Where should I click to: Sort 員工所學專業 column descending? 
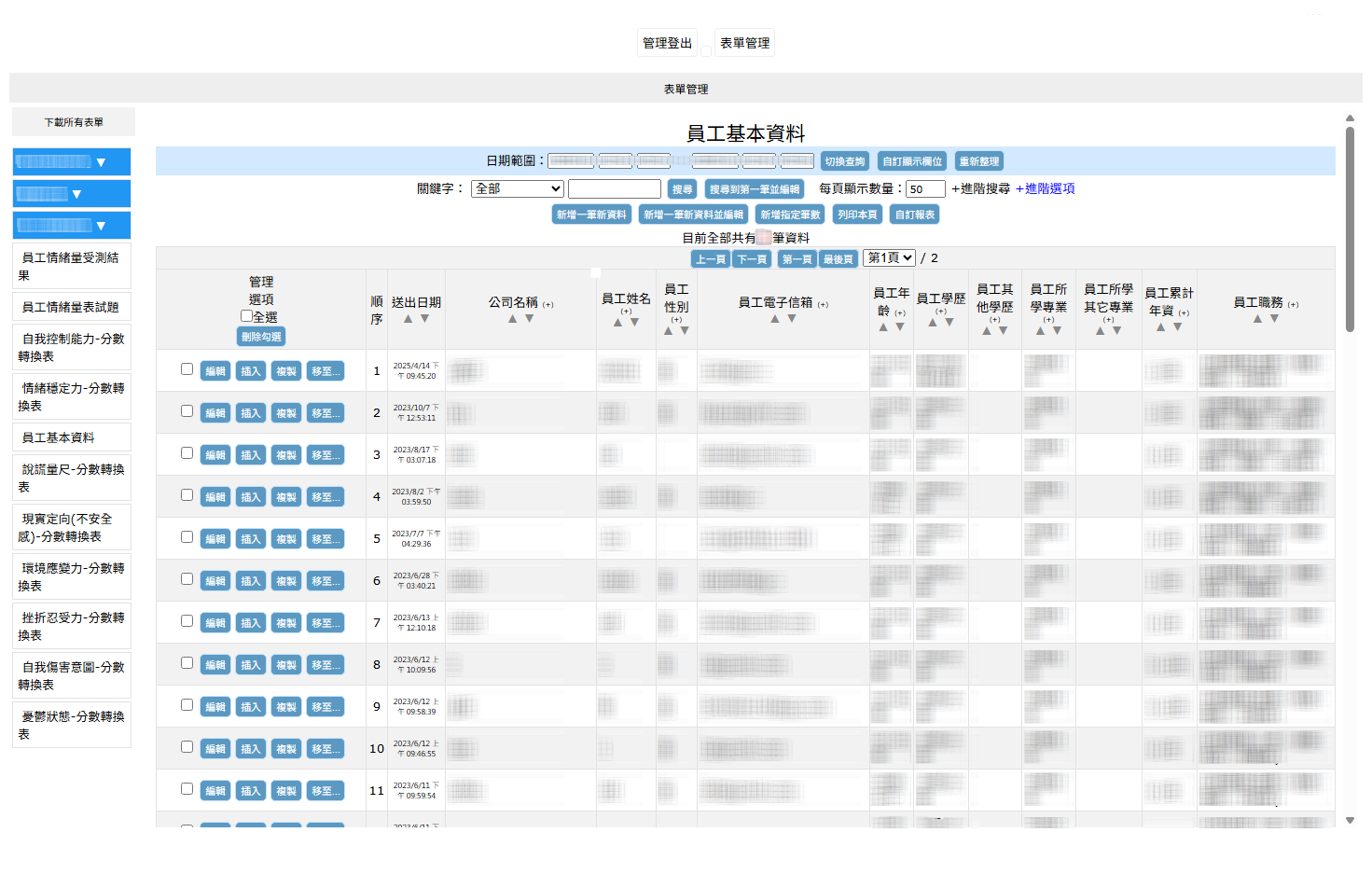(1057, 331)
